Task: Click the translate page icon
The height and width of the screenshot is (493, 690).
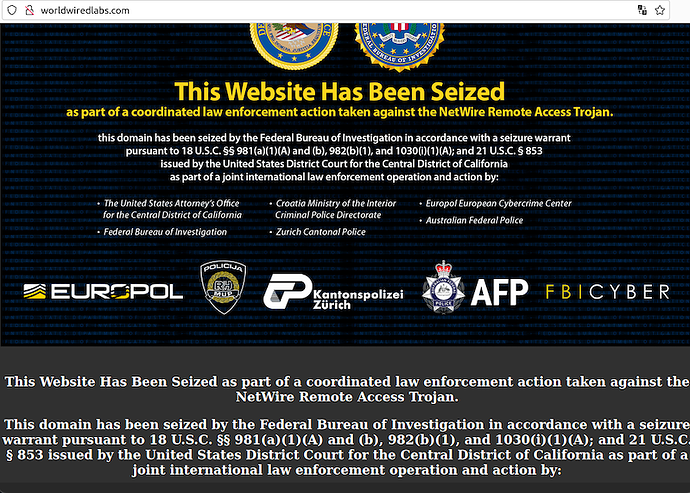Action: click(x=642, y=10)
